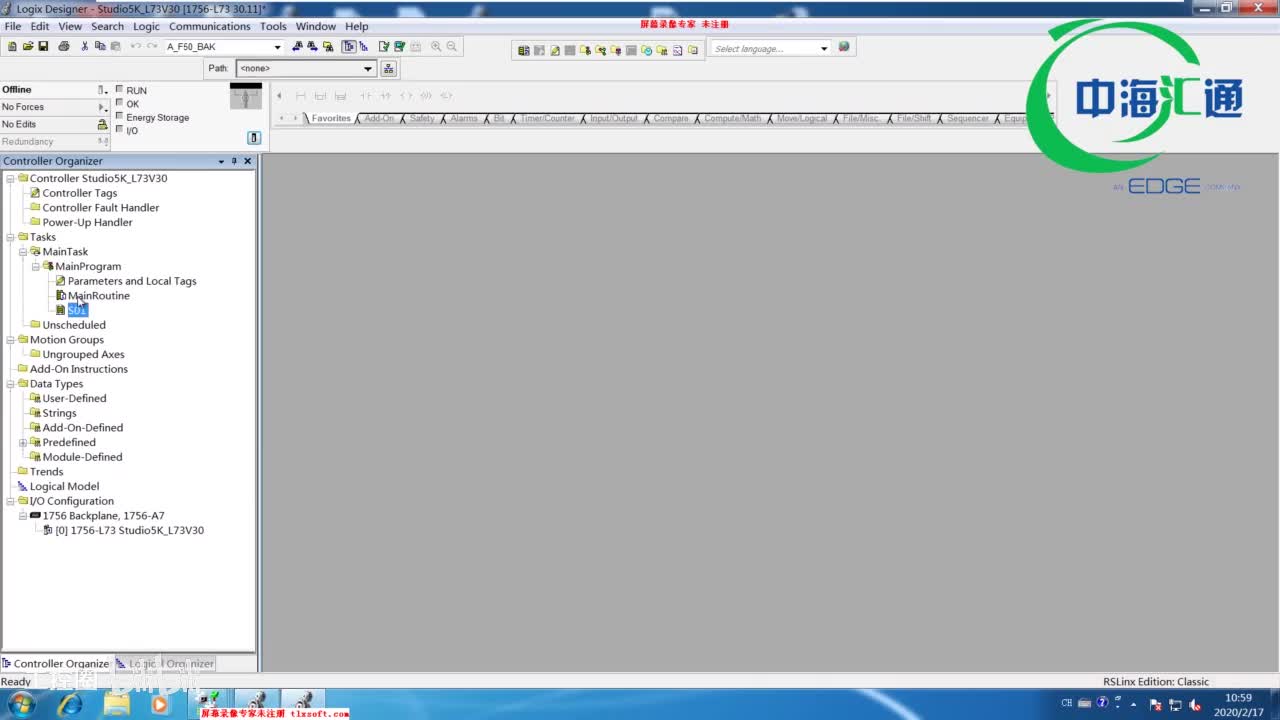Open the Path dropdown
1280x720 pixels.
pos(368,69)
